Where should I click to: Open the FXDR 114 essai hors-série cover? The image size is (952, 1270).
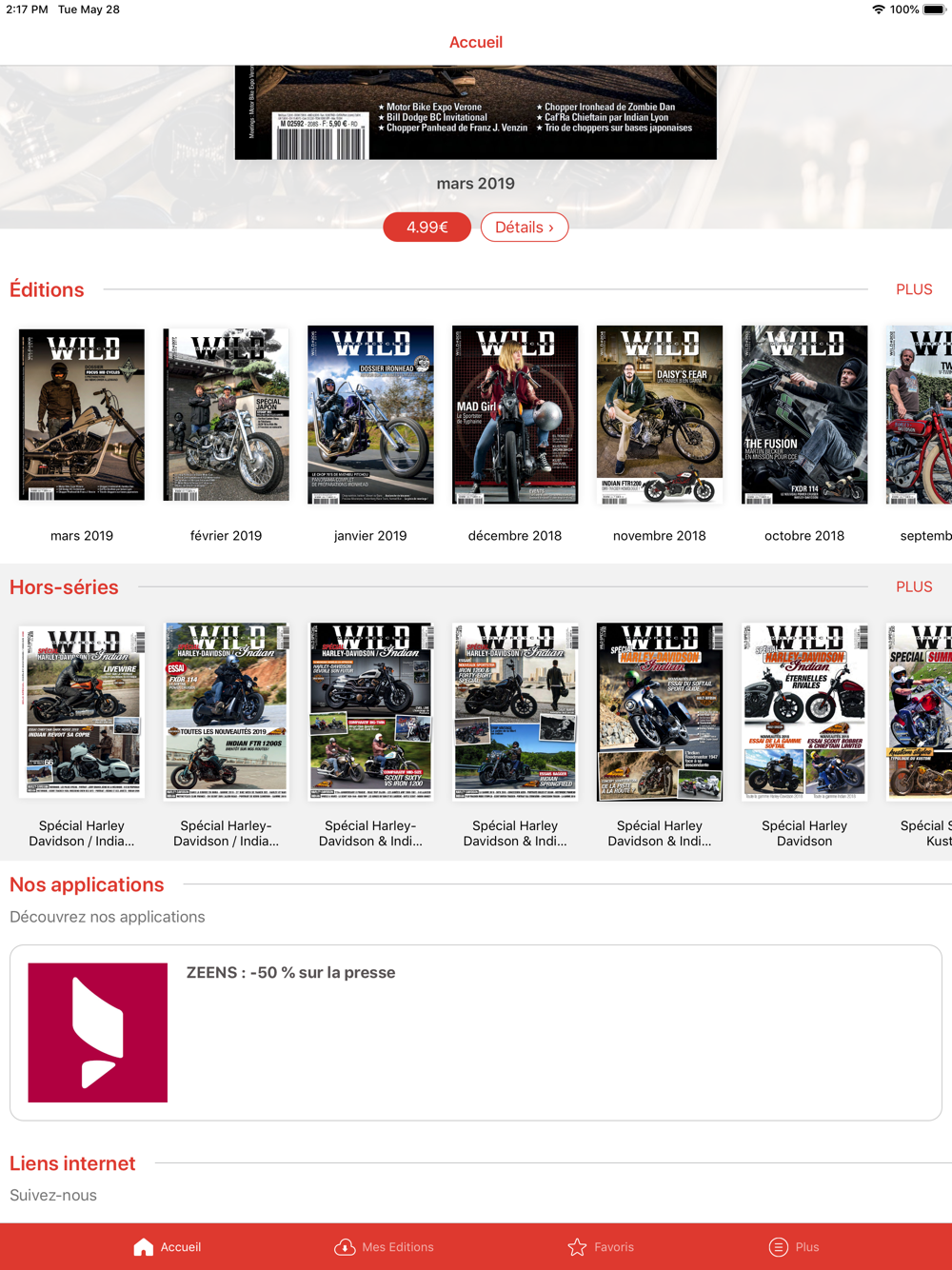tap(227, 712)
